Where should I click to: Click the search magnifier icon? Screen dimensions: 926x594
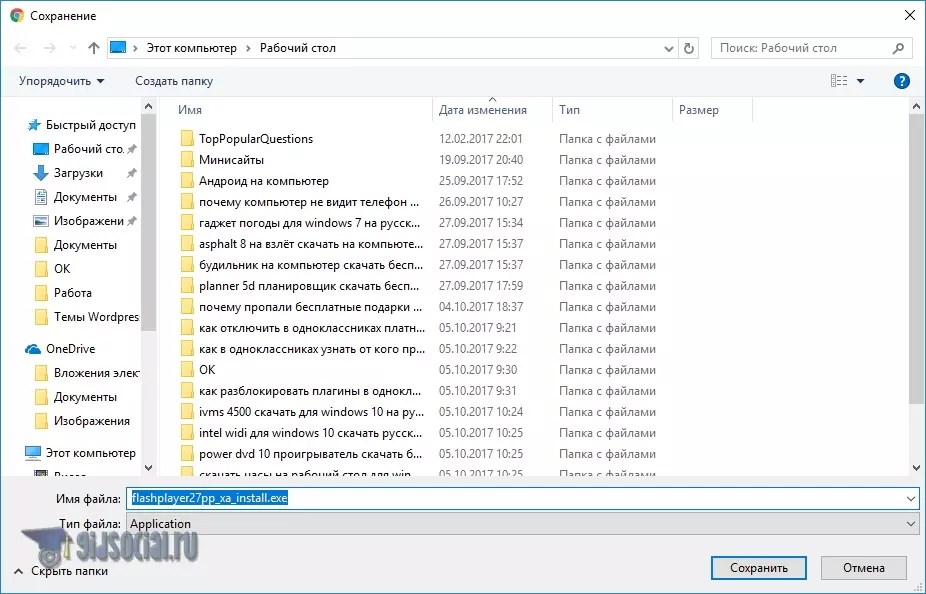point(898,48)
